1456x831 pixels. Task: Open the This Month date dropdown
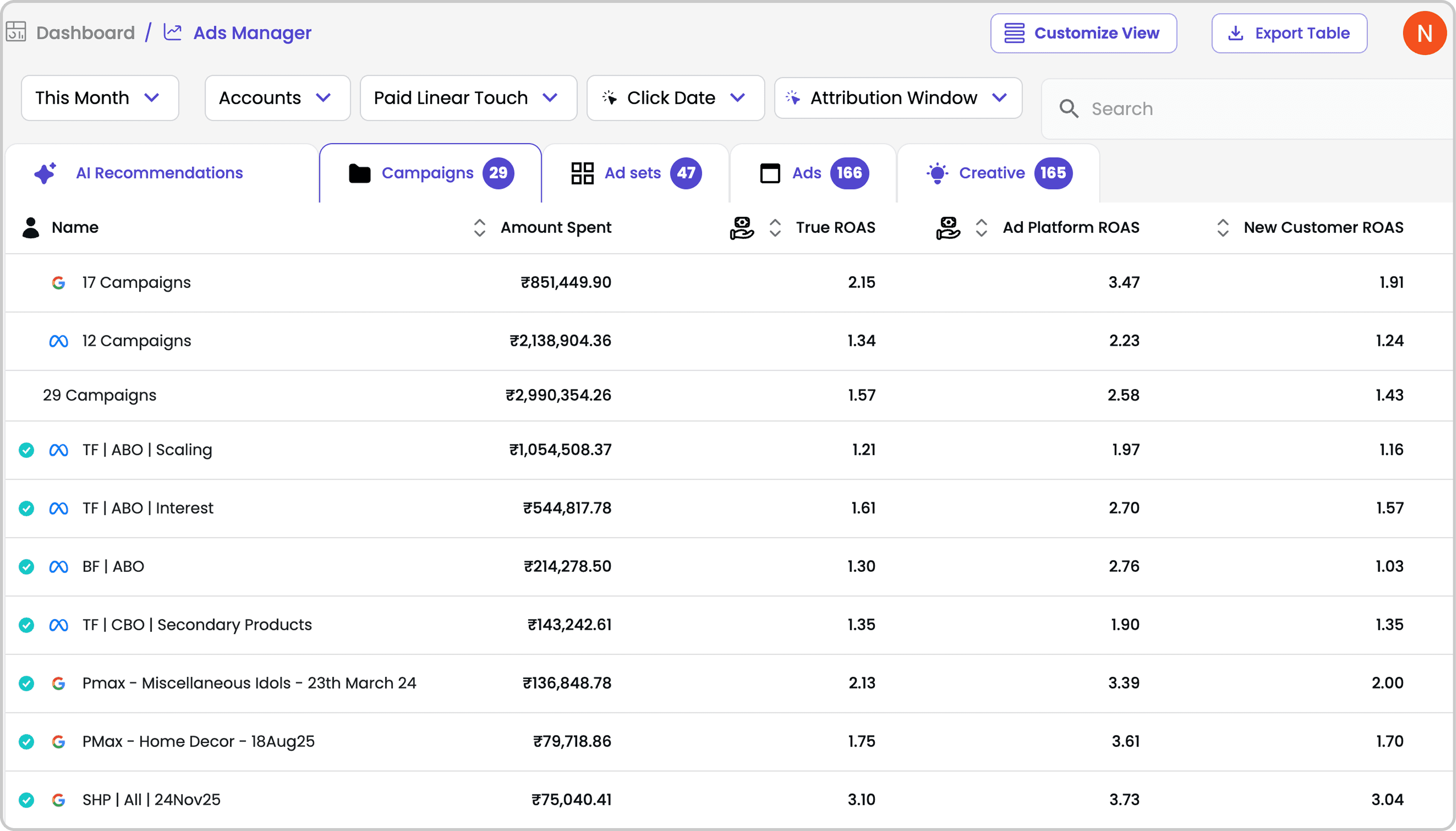point(100,98)
